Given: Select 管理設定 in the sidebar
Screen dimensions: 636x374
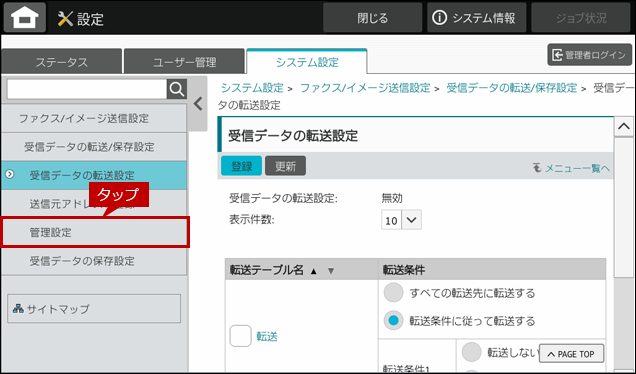Looking at the screenshot, I should click(x=95, y=232).
